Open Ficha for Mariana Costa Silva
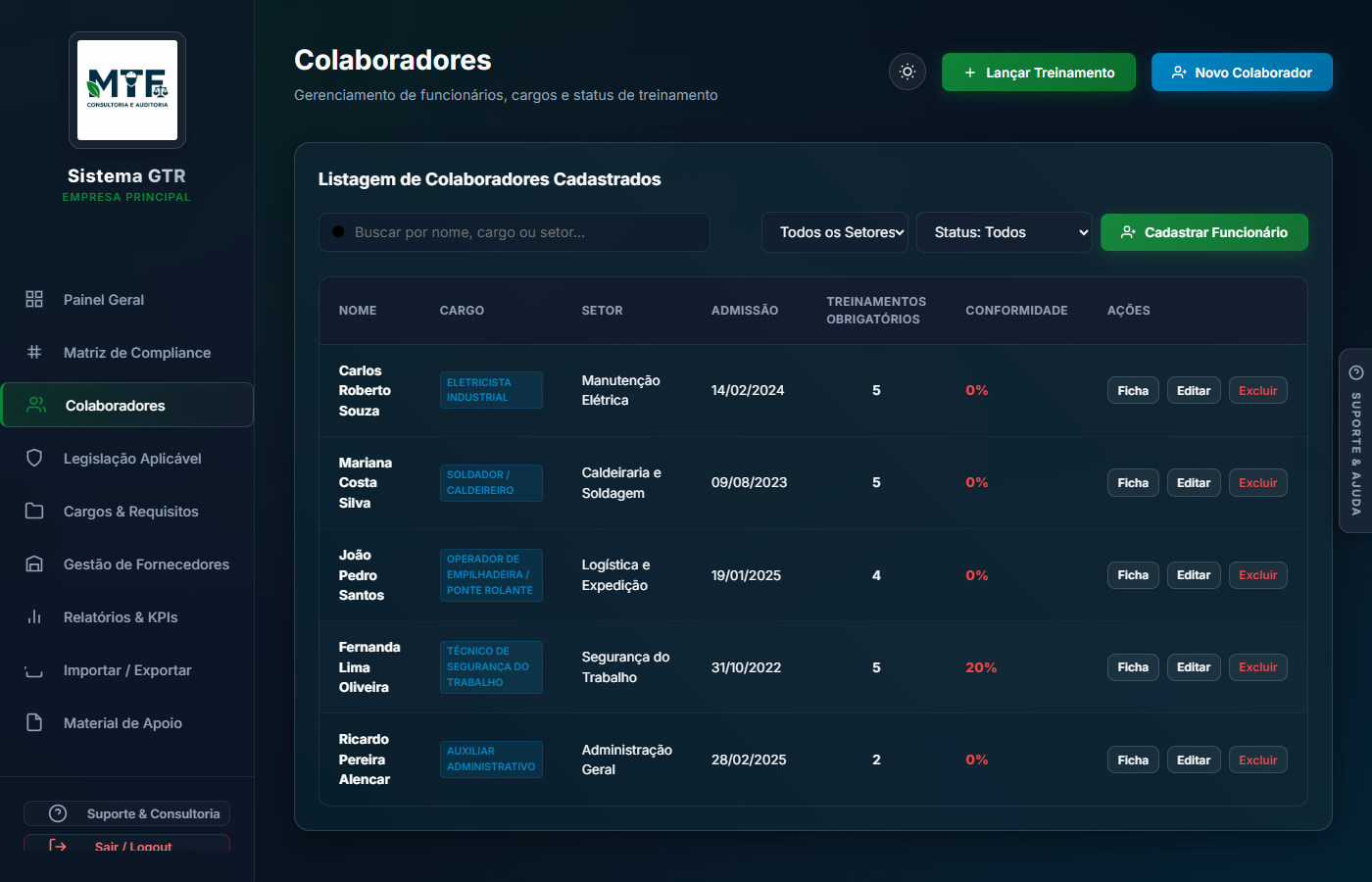This screenshot has height=882, width=1372. pos(1133,482)
